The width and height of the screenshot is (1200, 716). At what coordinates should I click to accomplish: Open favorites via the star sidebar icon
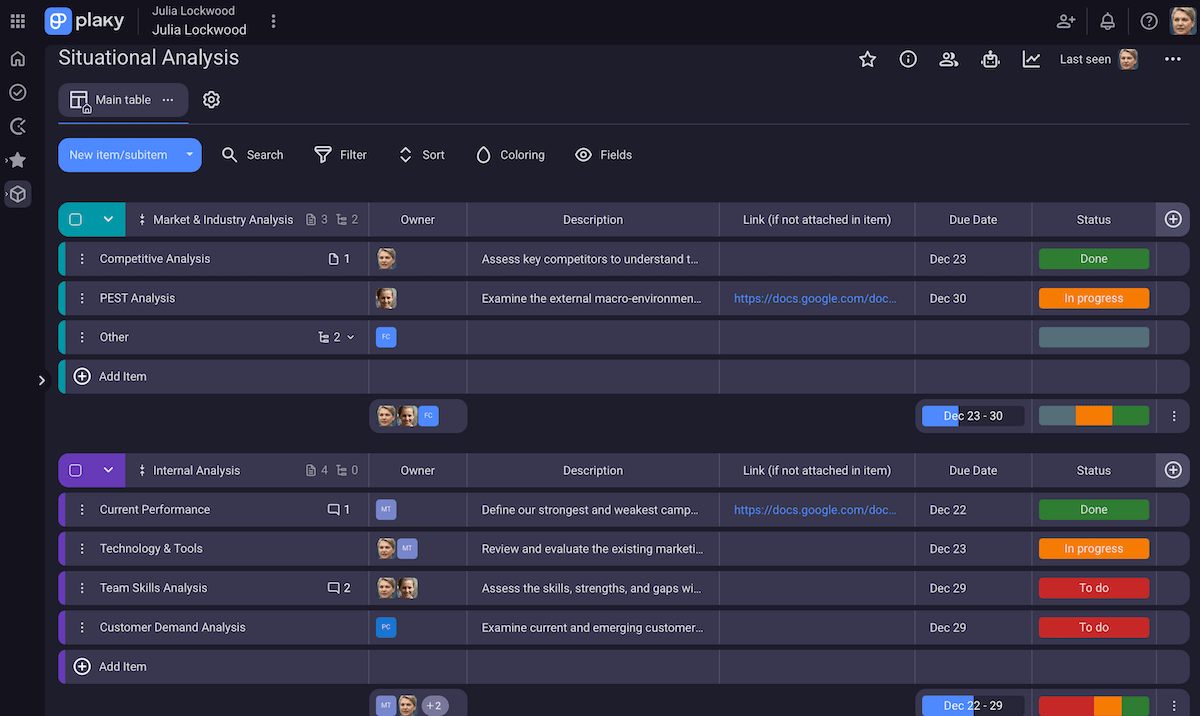click(18, 160)
